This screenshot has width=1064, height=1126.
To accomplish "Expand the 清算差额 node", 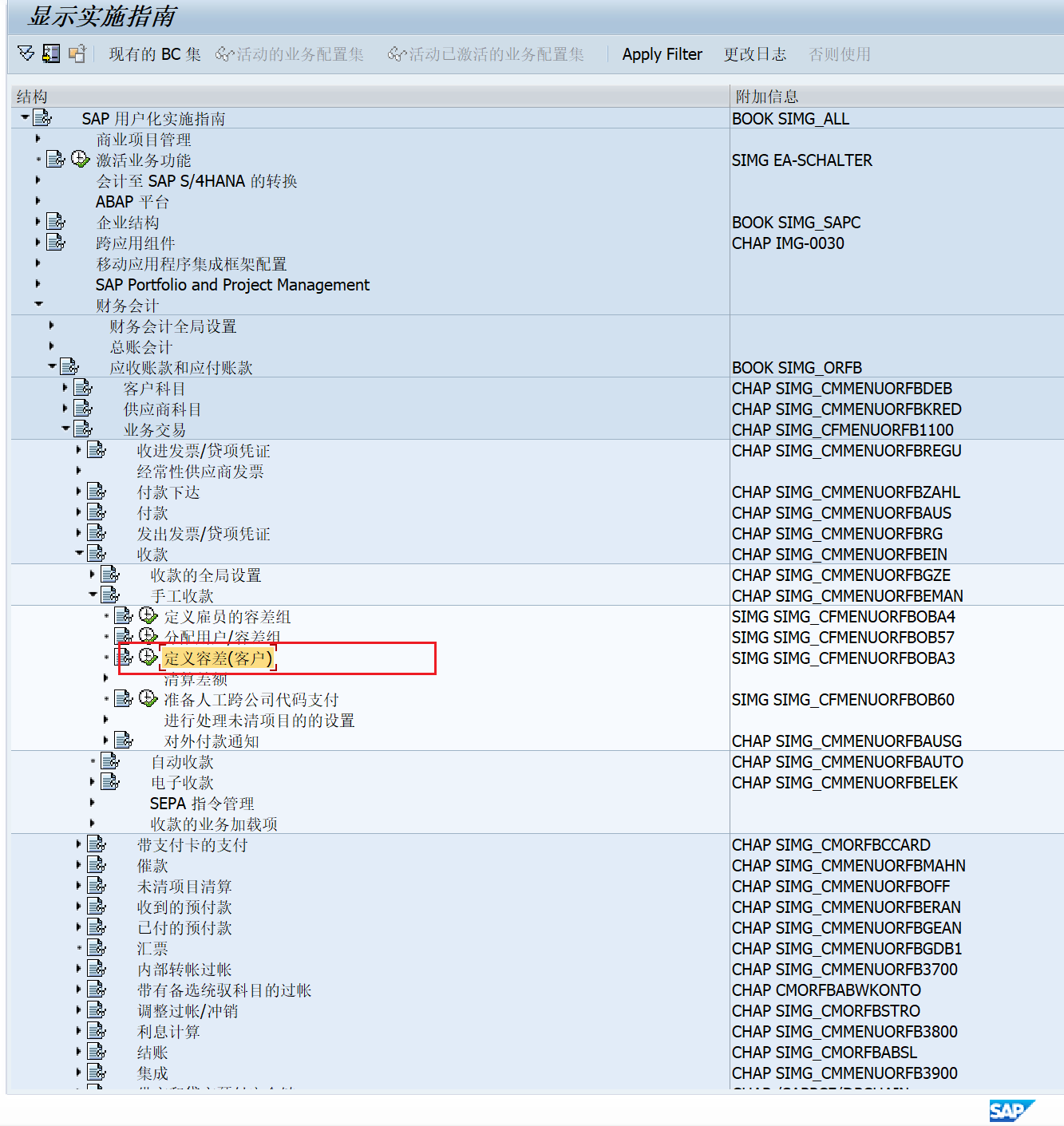I will (105, 678).
